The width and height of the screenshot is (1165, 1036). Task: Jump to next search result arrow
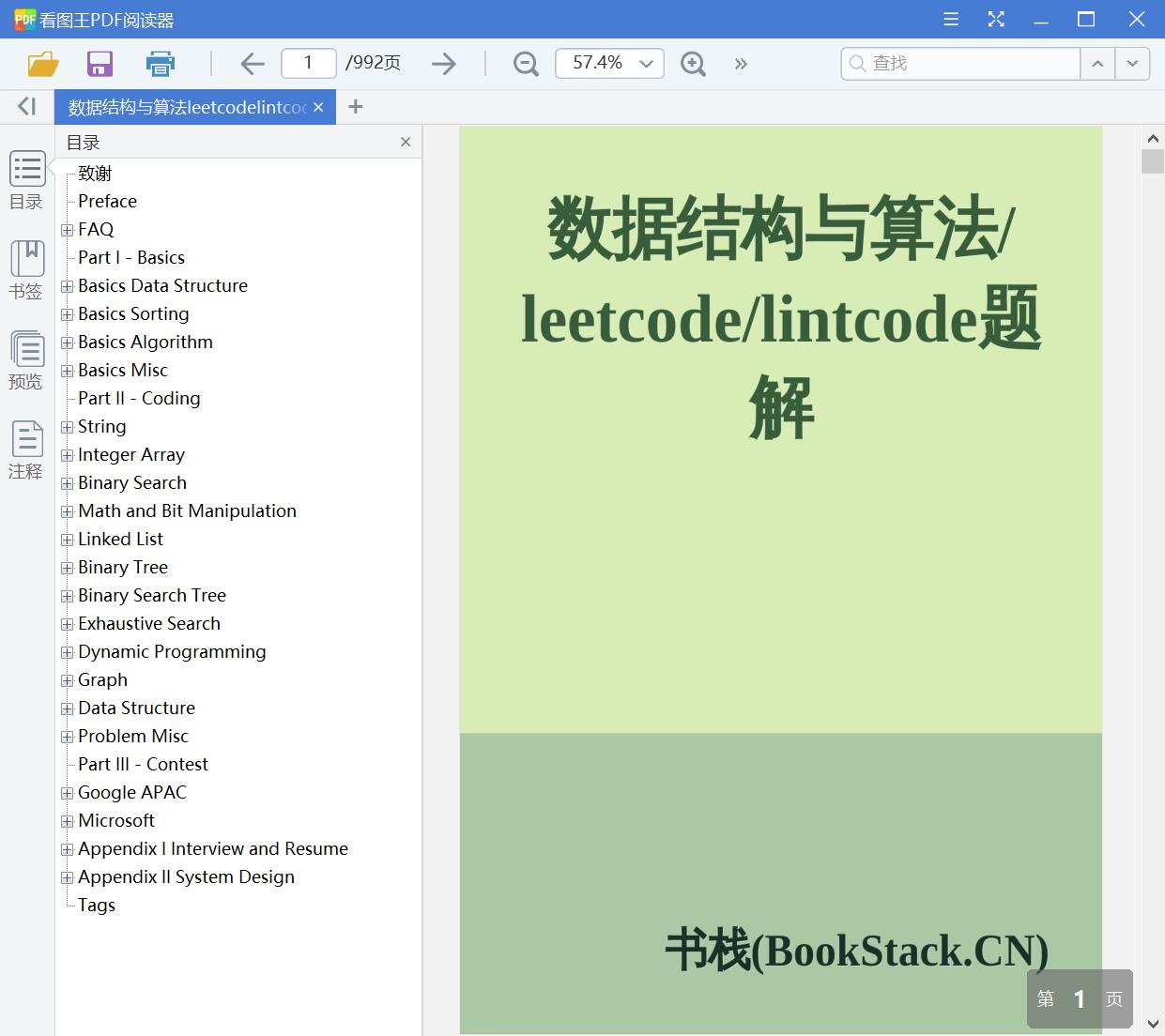(1132, 64)
